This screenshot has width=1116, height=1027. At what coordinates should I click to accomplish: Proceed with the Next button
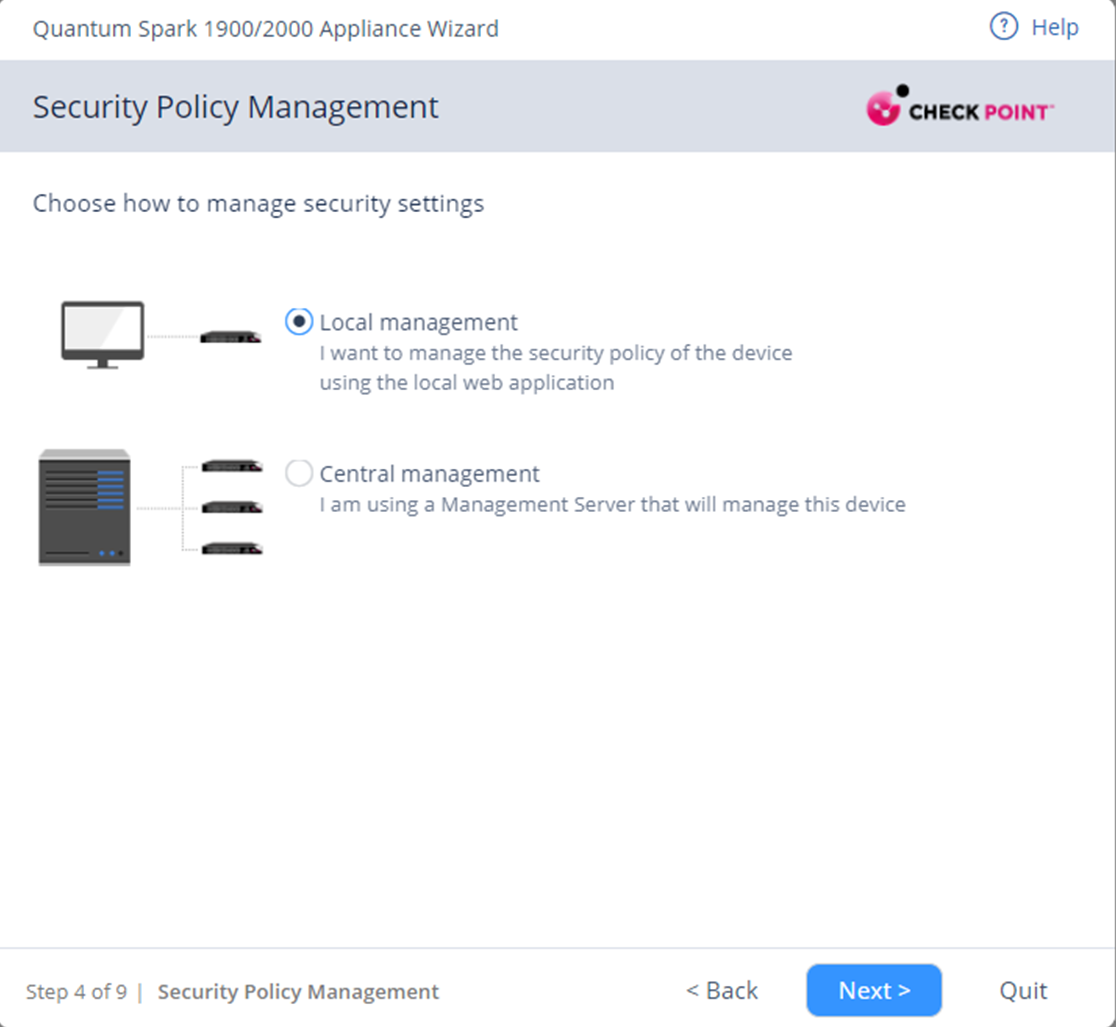click(x=874, y=990)
